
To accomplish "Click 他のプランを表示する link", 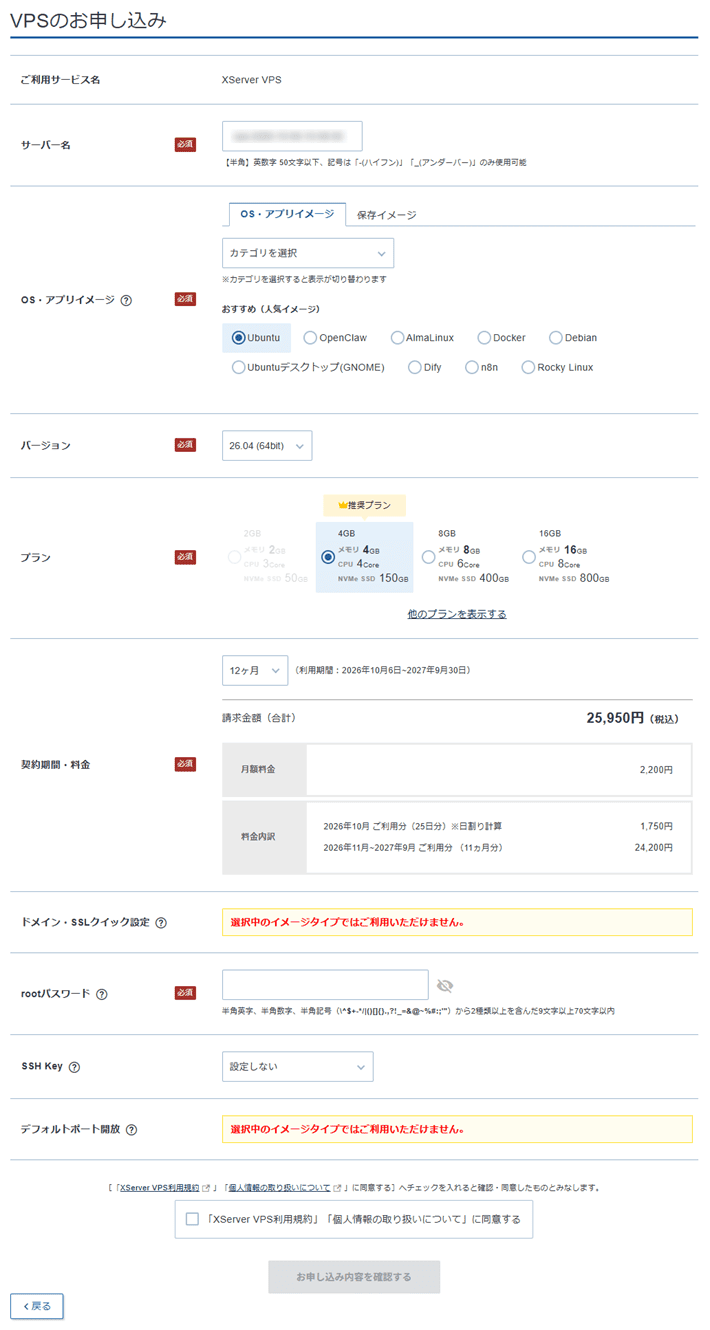I will click(457, 614).
